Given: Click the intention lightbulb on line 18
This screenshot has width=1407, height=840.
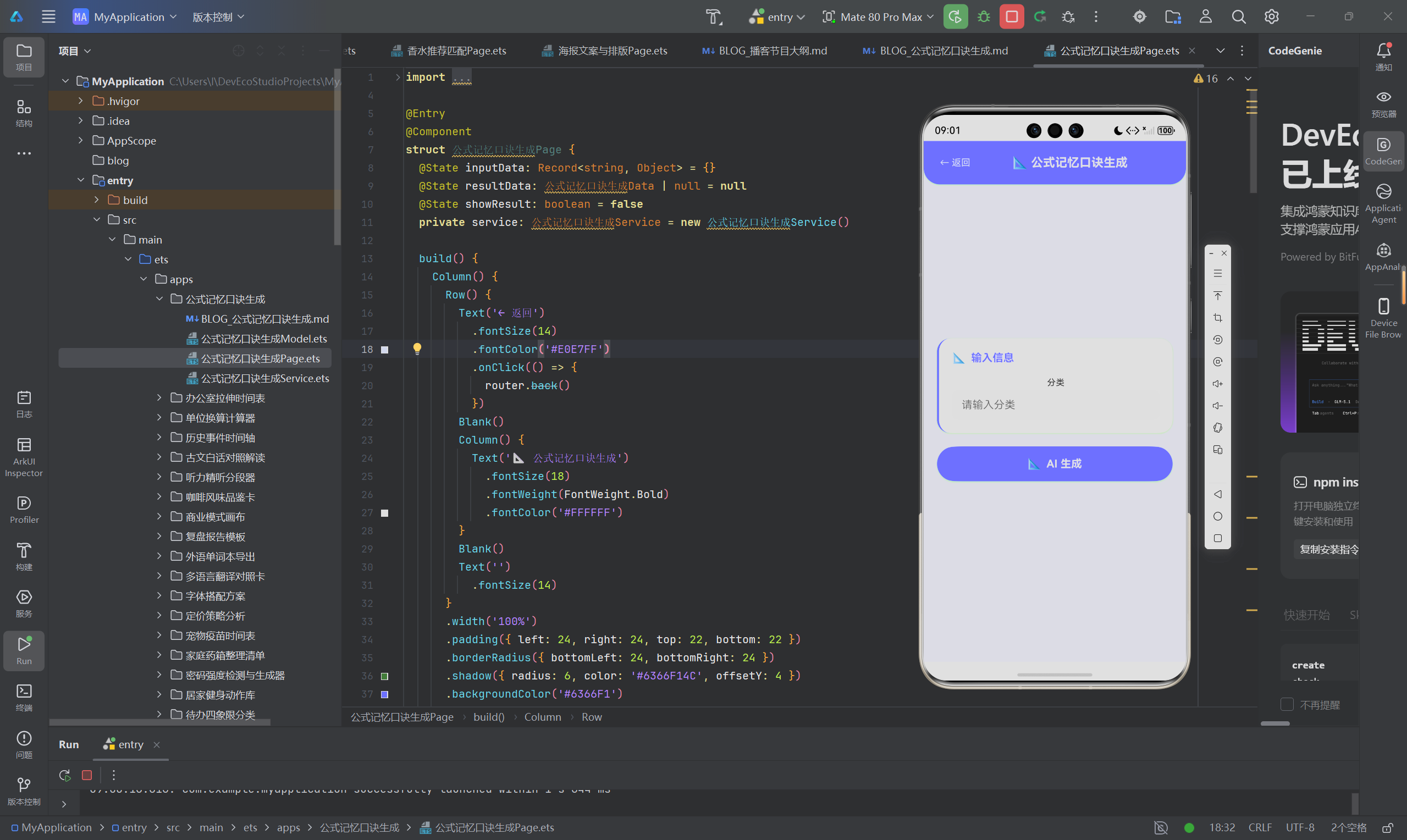Looking at the screenshot, I should click(x=417, y=349).
